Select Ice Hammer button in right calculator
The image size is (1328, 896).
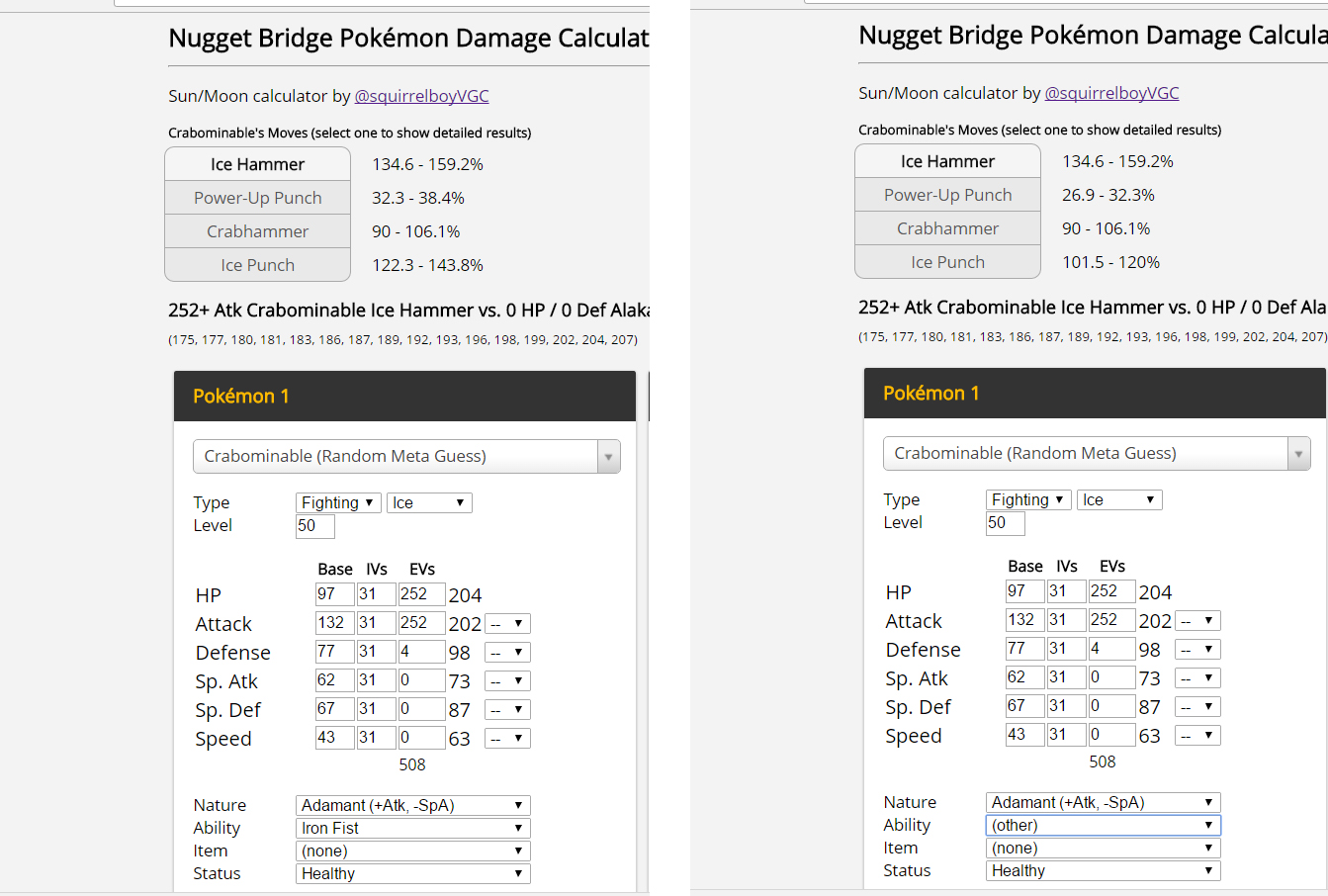point(947,161)
